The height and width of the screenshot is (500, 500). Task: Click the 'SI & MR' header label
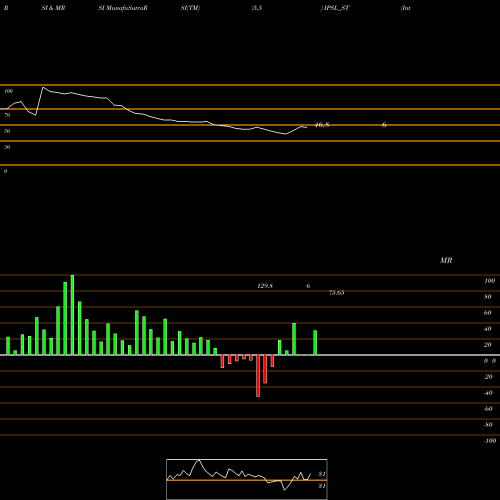pyautogui.click(x=53, y=8)
